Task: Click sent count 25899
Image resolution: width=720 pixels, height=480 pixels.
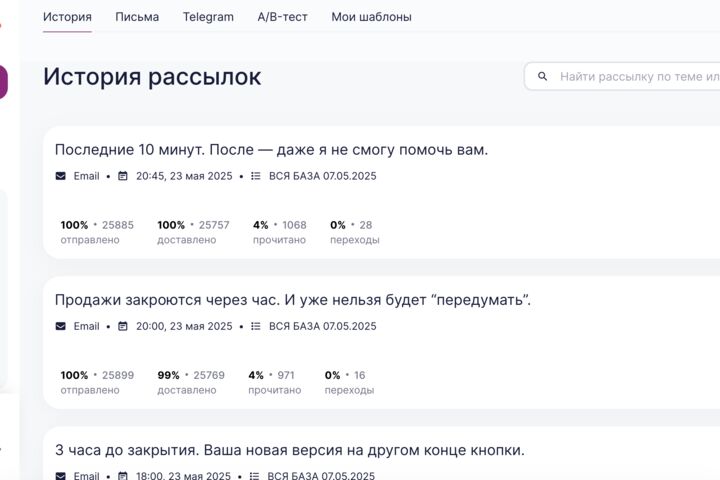Action: point(118,375)
